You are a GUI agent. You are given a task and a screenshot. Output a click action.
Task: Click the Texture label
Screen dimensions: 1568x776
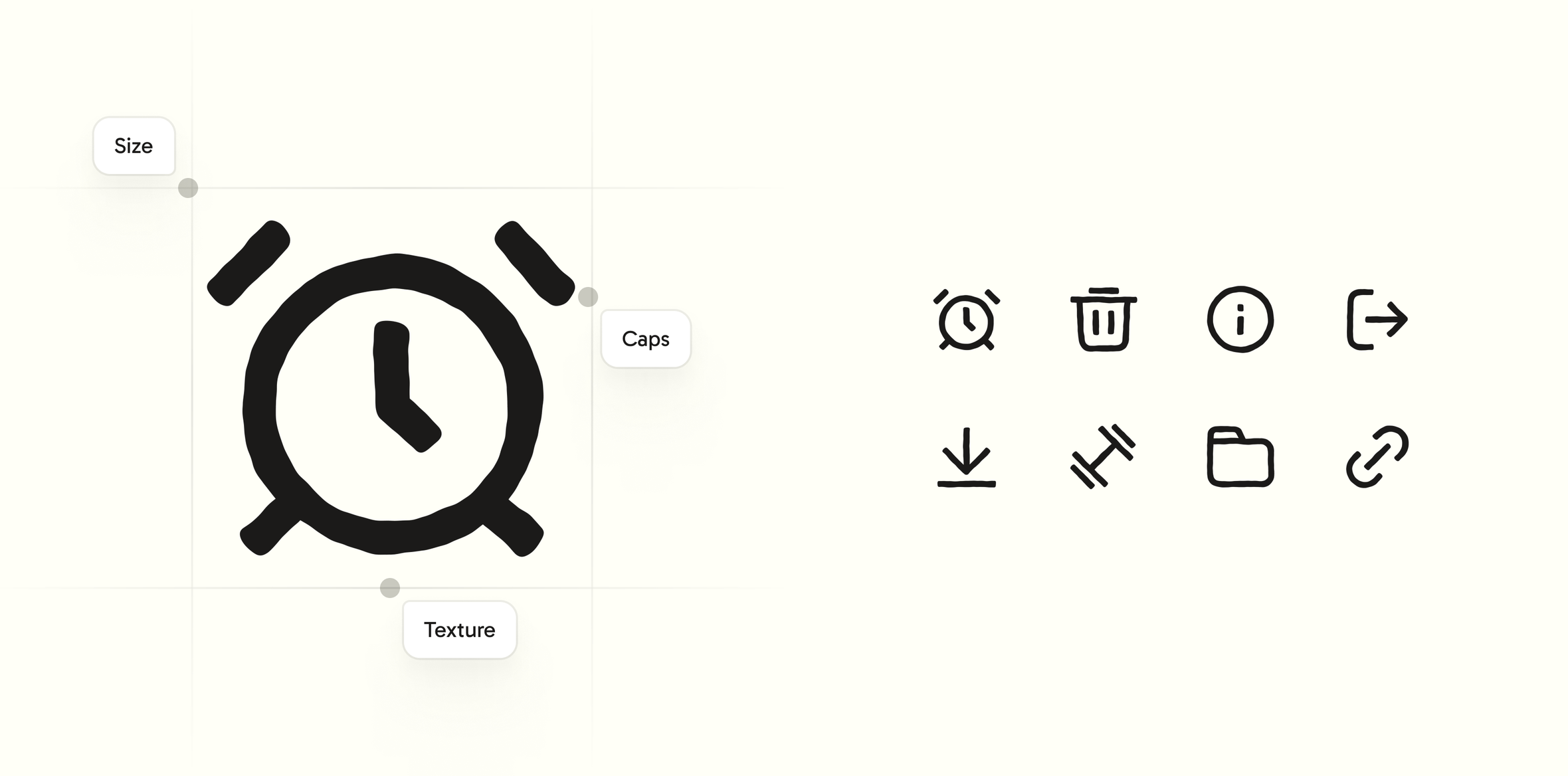(x=460, y=630)
